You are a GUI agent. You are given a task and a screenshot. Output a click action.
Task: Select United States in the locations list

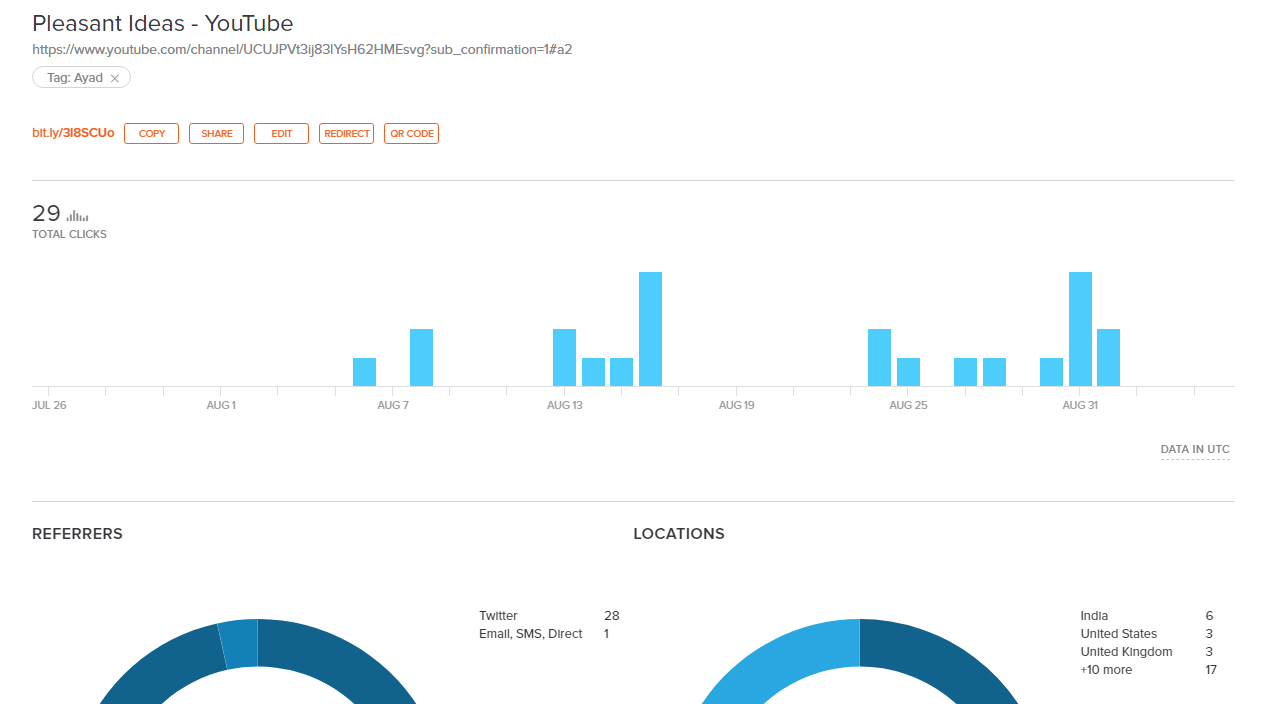(1118, 634)
